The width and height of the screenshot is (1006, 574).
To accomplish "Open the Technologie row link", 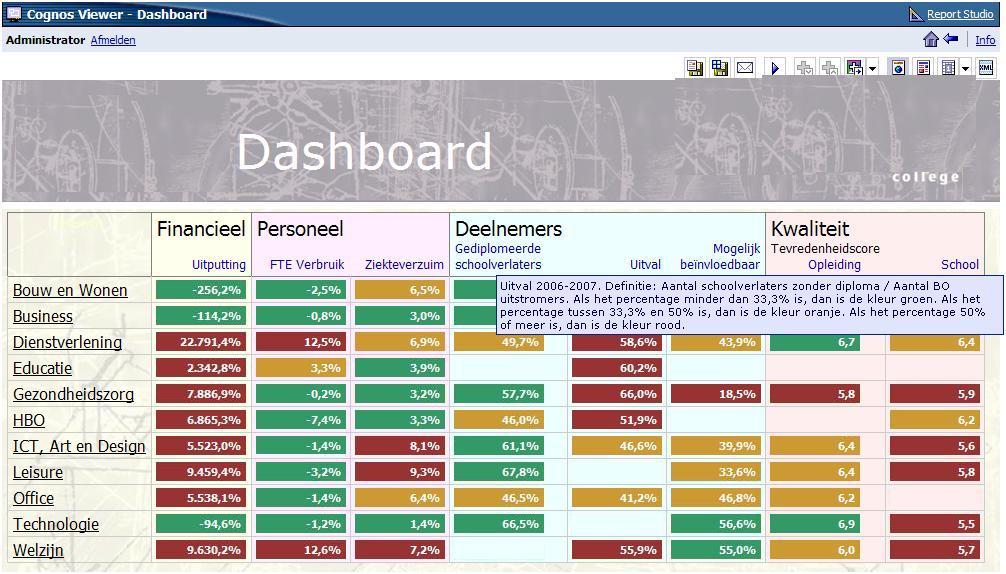I will point(56,524).
